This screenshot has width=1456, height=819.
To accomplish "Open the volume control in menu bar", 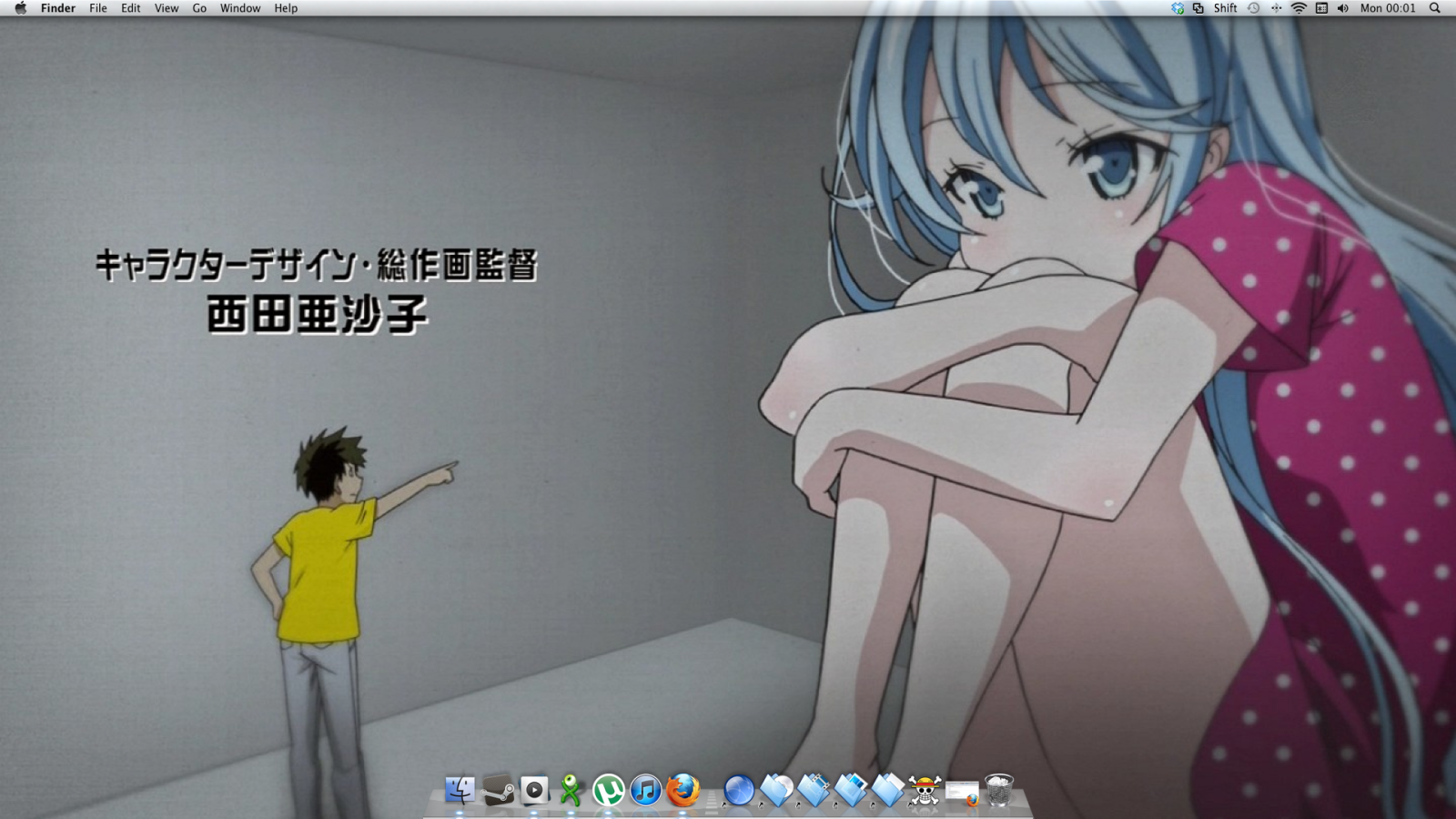I will tap(1343, 8).
